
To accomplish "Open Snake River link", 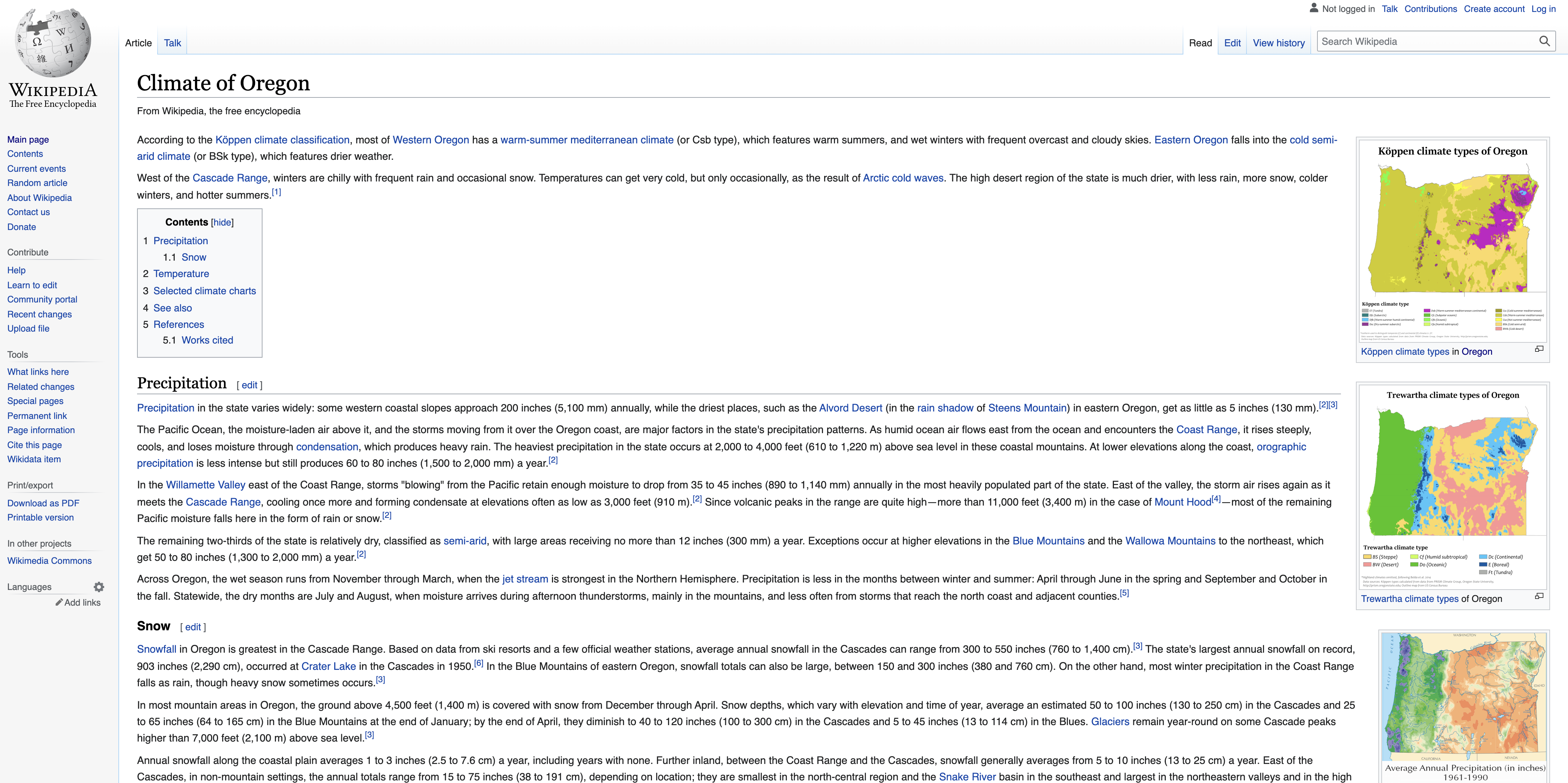I will tap(967, 777).
